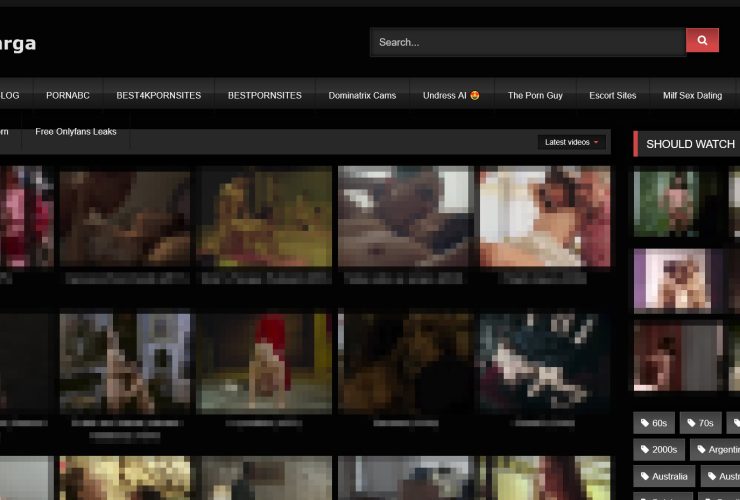Open the Milf Sex Dating link
Viewport: 740px width, 500px height.
click(x=692, y=96)
